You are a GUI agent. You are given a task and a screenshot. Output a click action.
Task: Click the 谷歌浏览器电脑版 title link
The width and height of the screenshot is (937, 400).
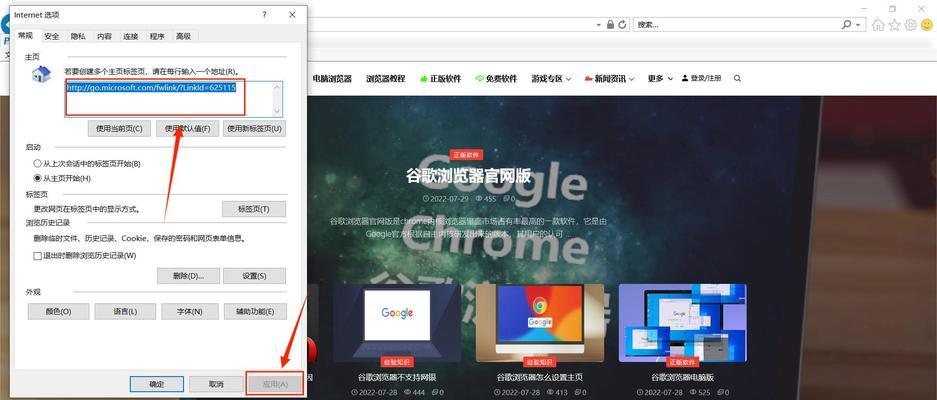pos(682,377)
